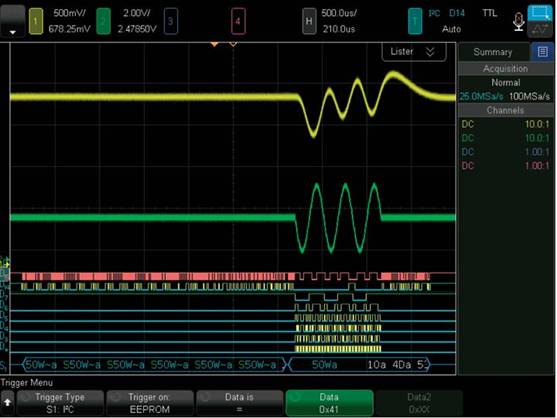This screenshot has height=418, width=557.
Task: Select the zoom box tool icon
Action: (540, 13)
